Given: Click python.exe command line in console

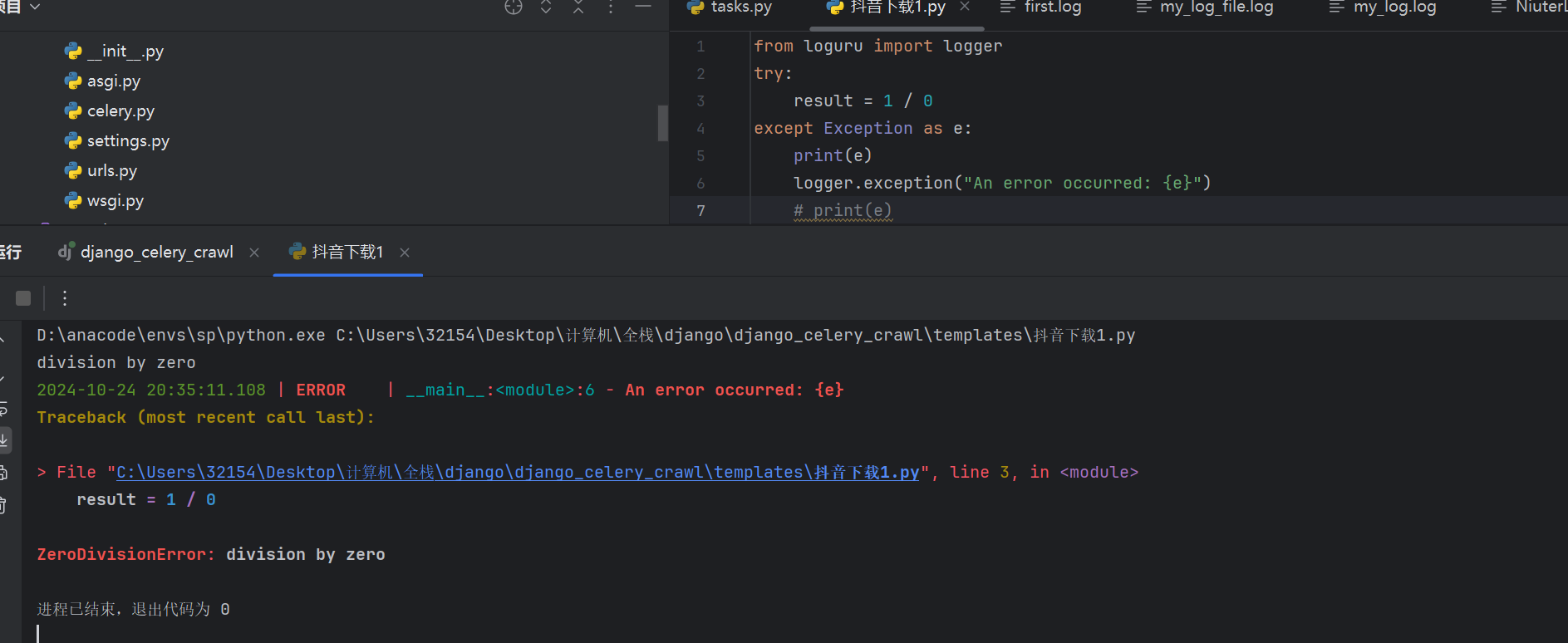Looking at the screenshot, I should (x=586, y=336).
